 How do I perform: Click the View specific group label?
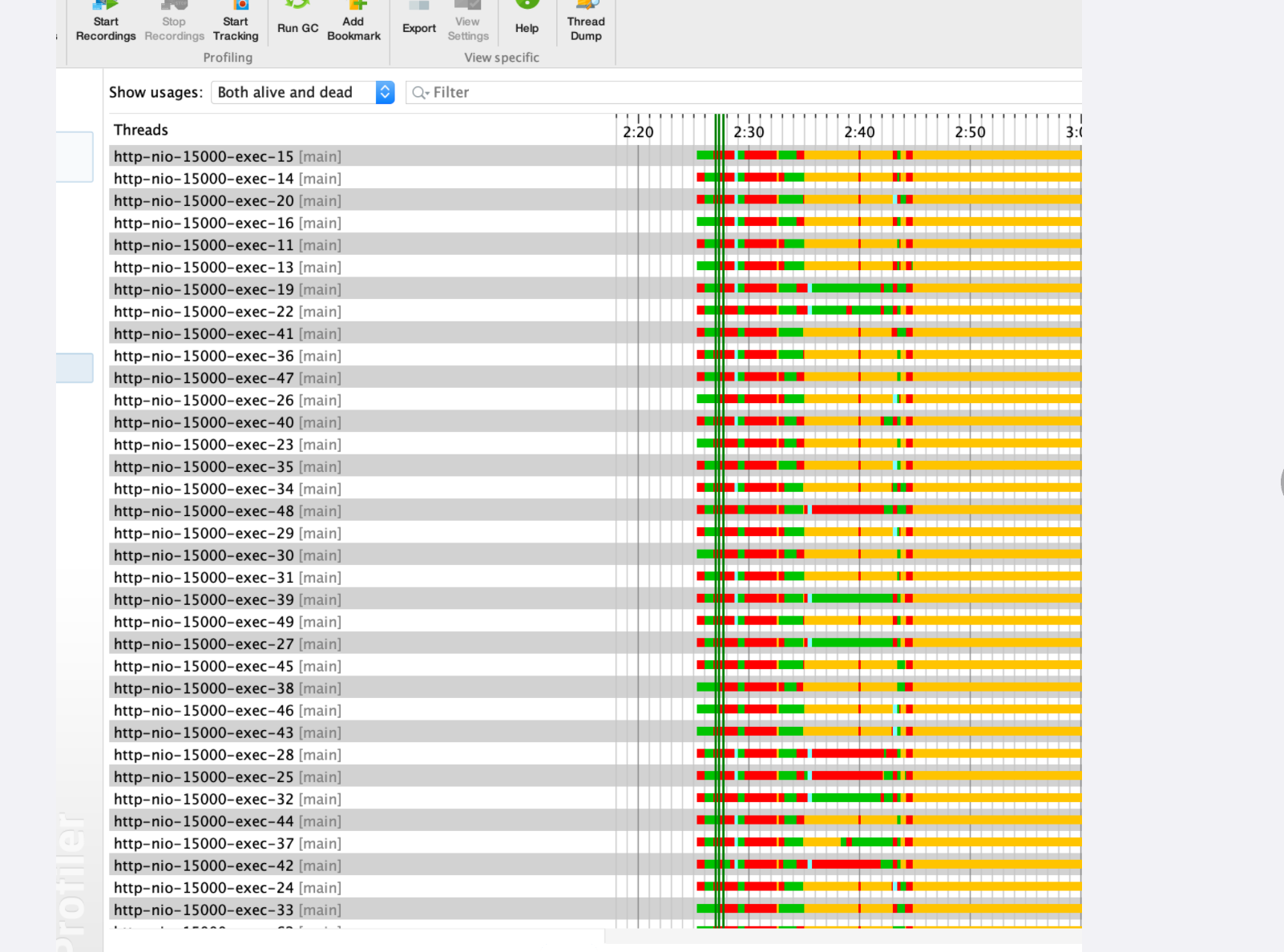click(503, 57)
